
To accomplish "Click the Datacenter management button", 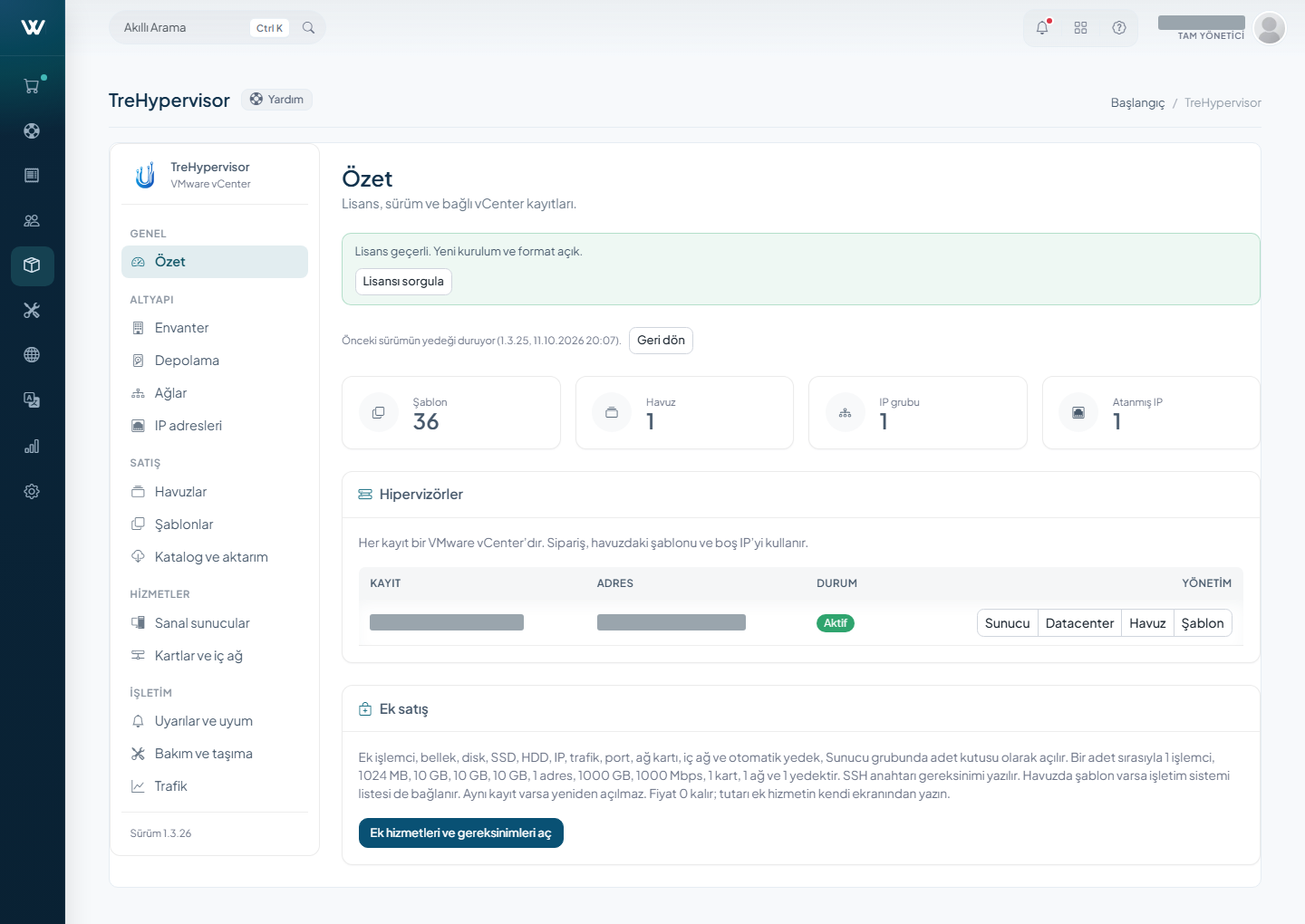I will (1079, 623).
